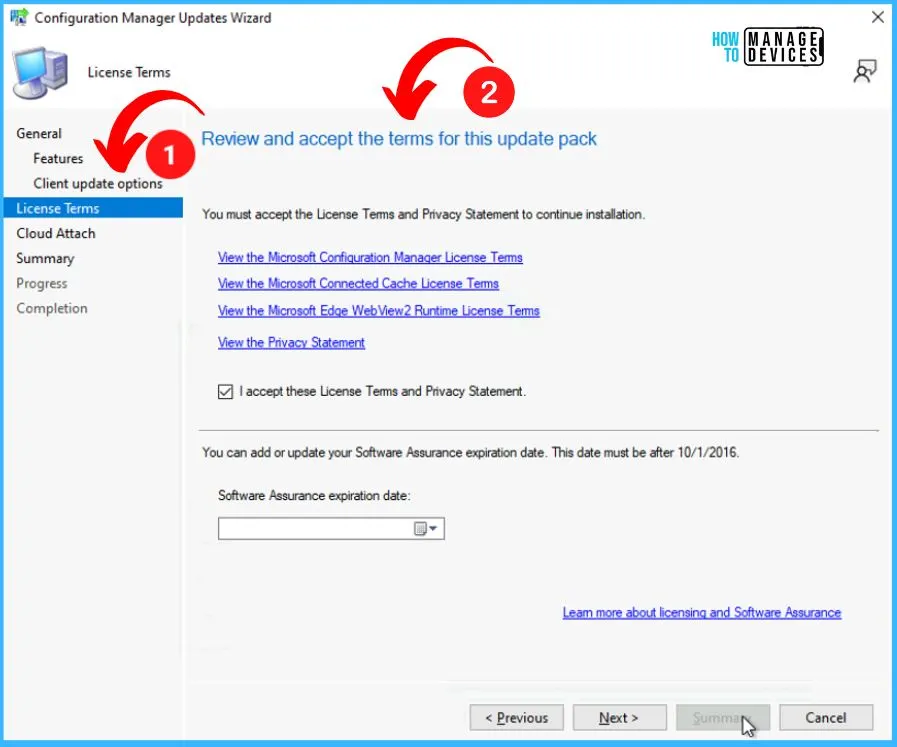897x747 pixels.
Task: Cancel the updates wizard
Action: [826, 717]
